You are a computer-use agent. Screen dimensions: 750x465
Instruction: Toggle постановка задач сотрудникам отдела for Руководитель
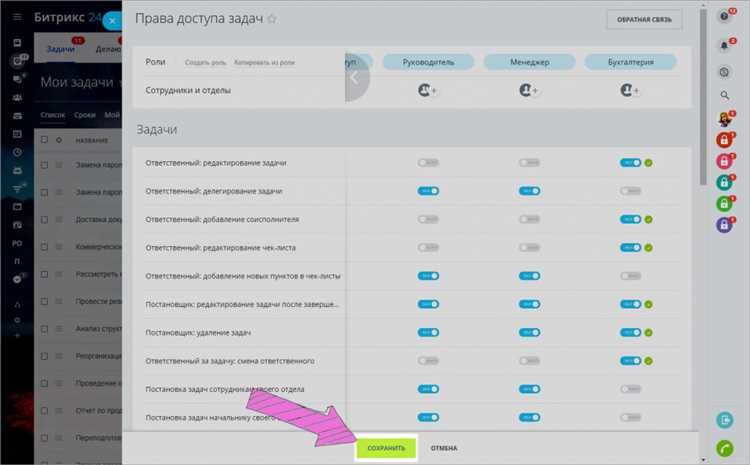click(428, 389)
